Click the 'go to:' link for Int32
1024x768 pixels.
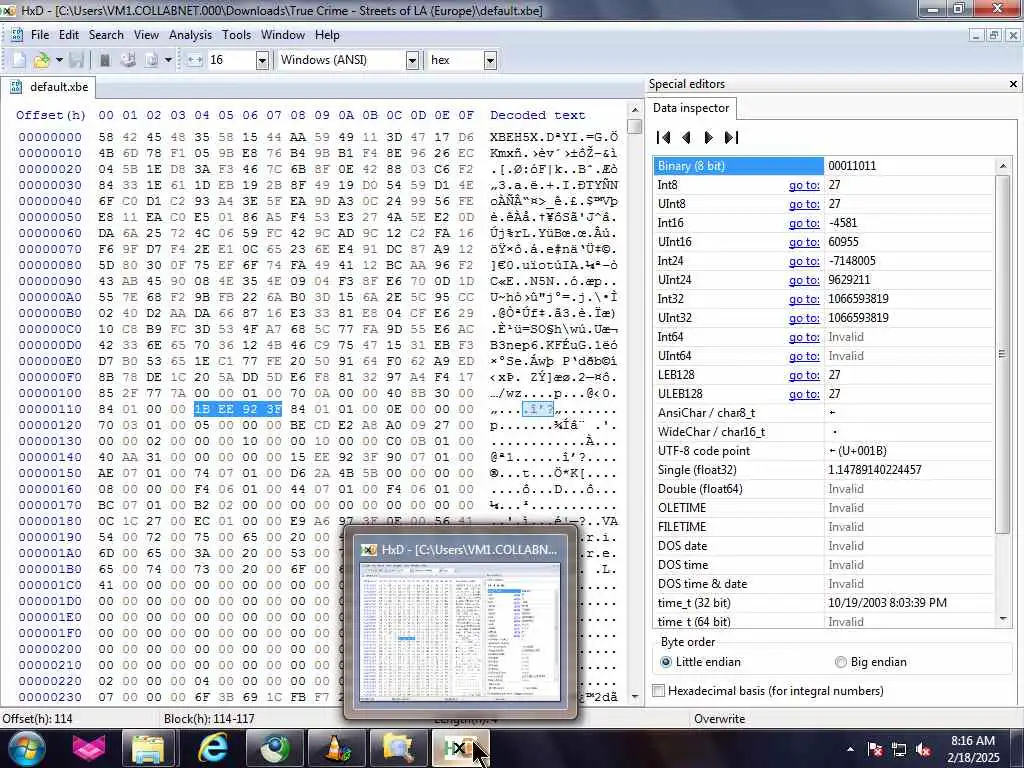[x=804, y=298]
